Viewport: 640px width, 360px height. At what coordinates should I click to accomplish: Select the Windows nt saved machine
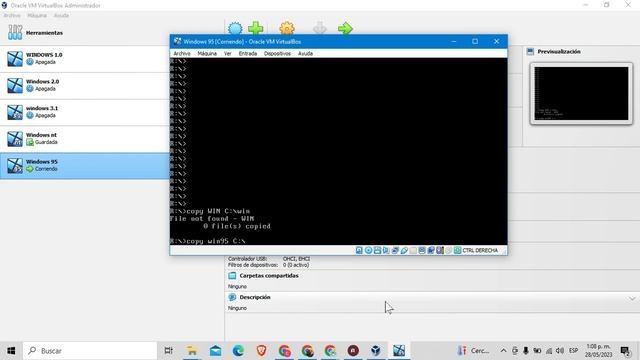click(84, 139)
